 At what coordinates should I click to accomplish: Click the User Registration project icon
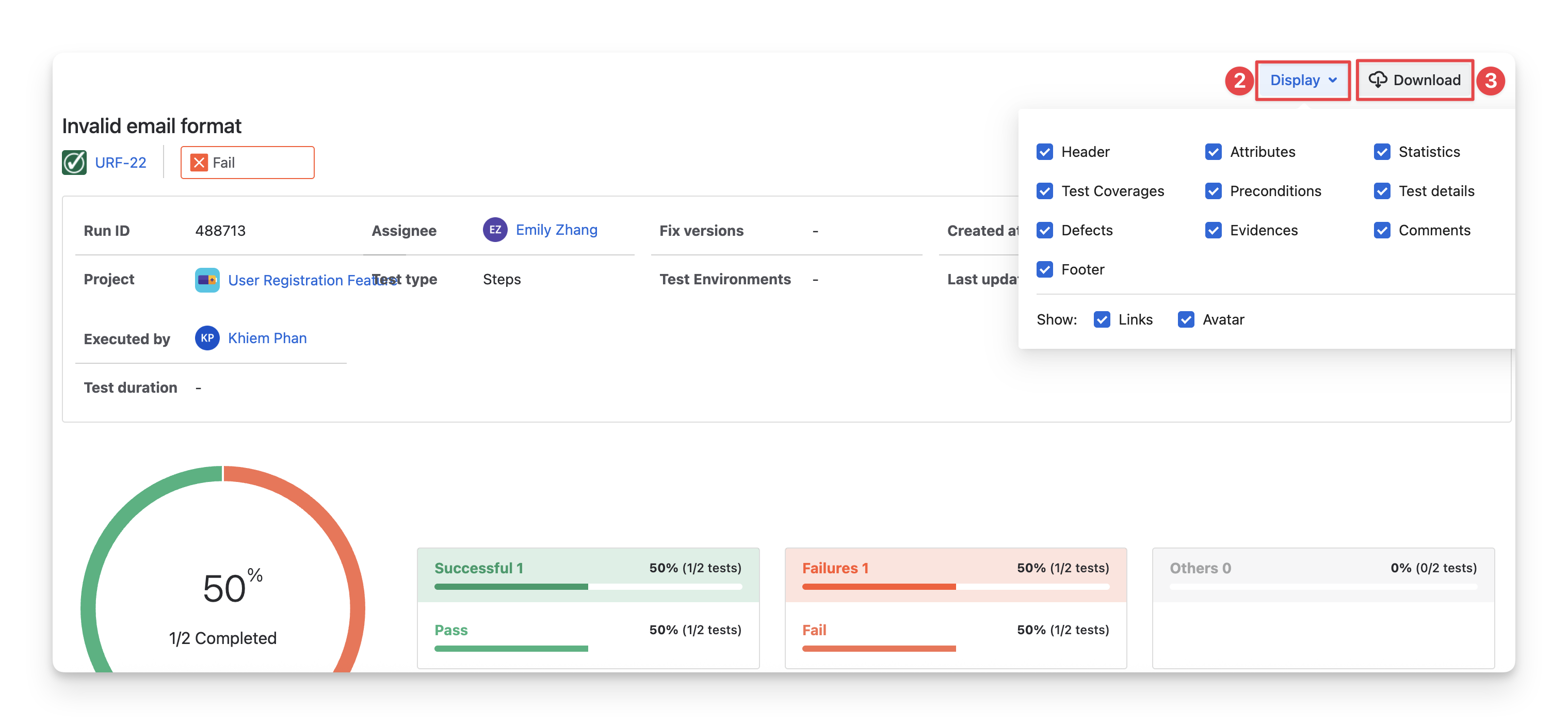click(x=207, y=280)
